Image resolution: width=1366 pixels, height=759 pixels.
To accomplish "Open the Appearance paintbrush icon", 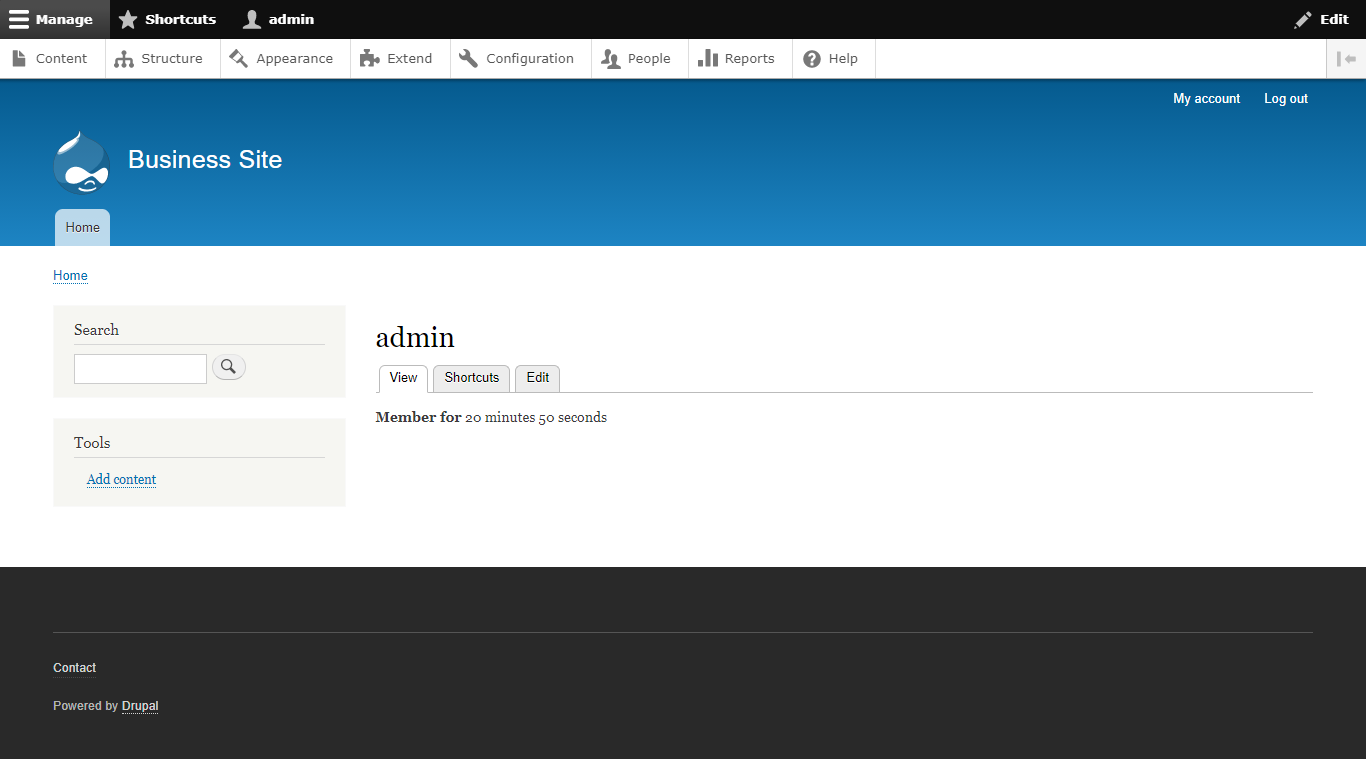I will 238,58.
